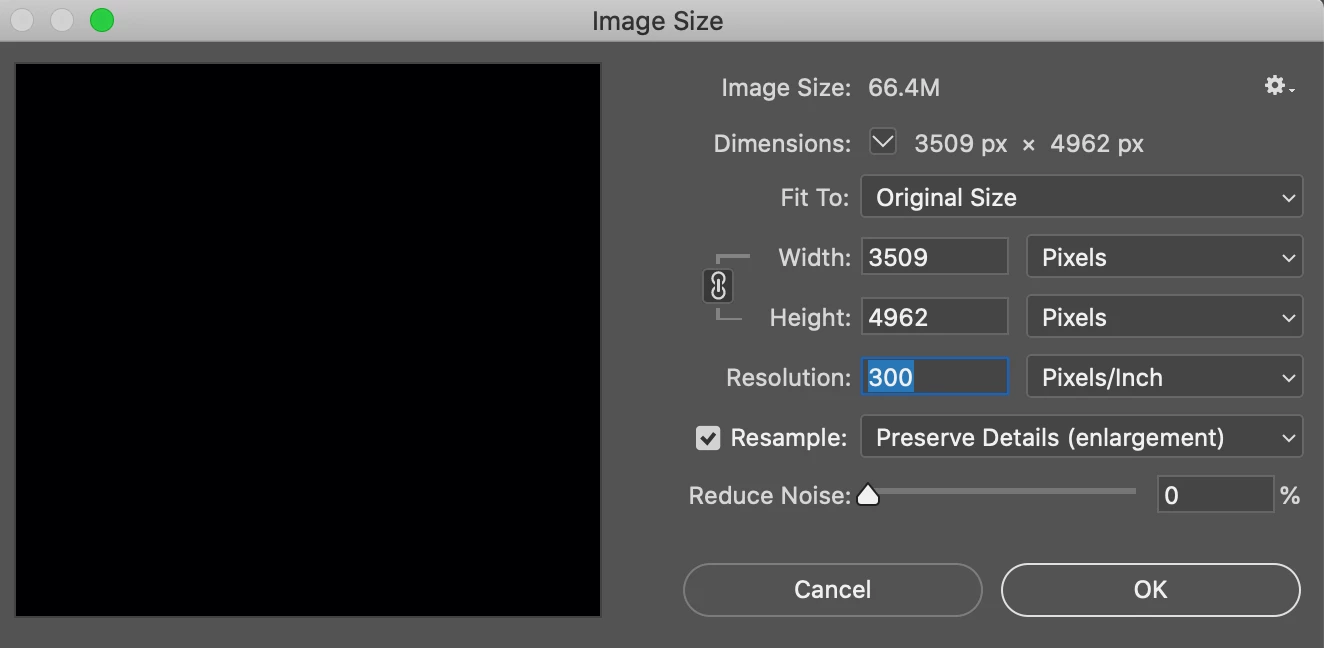Confirm with the OK button
The width and height of the screenshot is (1324, 648).
[x=1150, y=589]
